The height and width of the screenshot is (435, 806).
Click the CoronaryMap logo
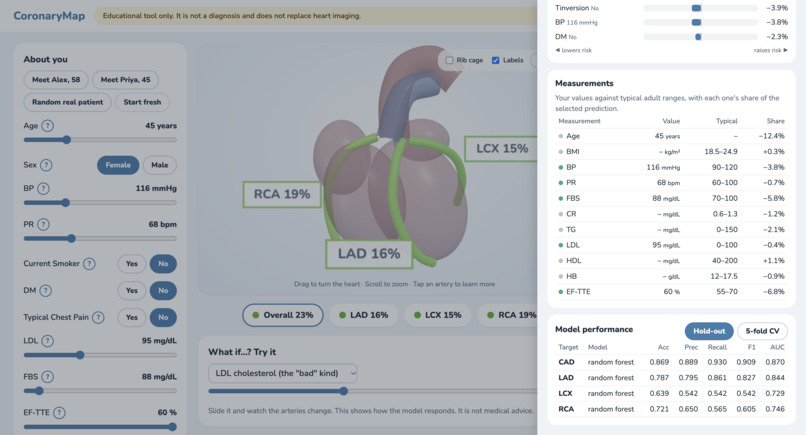click(49, 16)
